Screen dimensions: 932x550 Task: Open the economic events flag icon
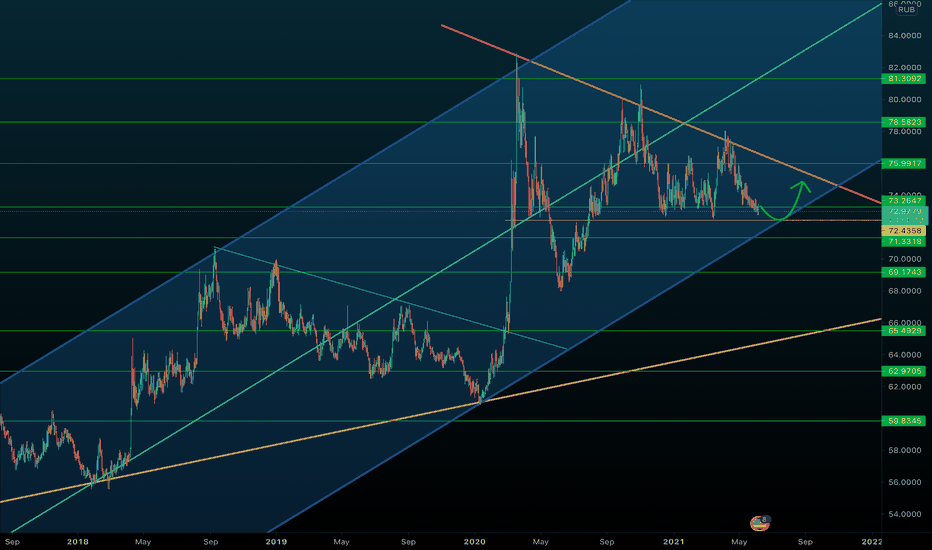760,523
